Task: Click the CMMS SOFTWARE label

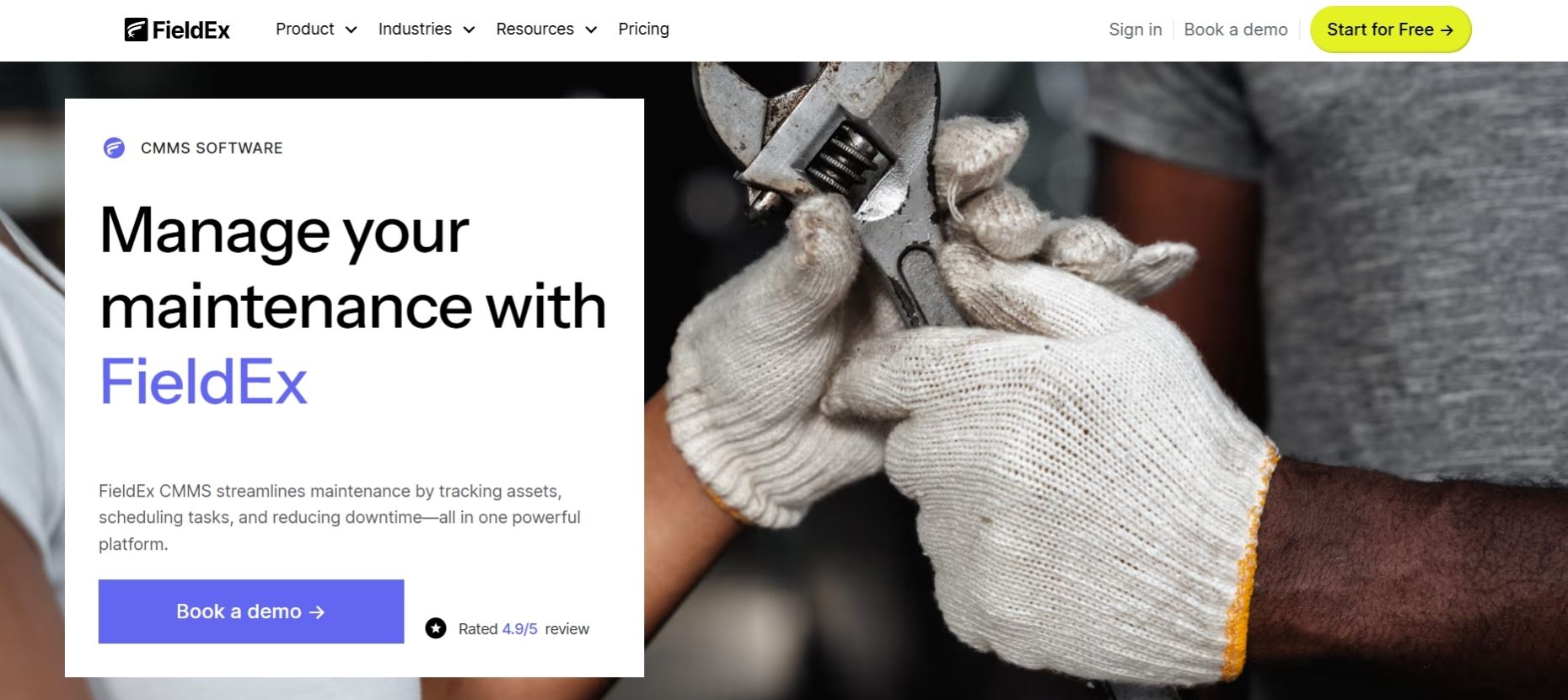Action: (212, 148)
